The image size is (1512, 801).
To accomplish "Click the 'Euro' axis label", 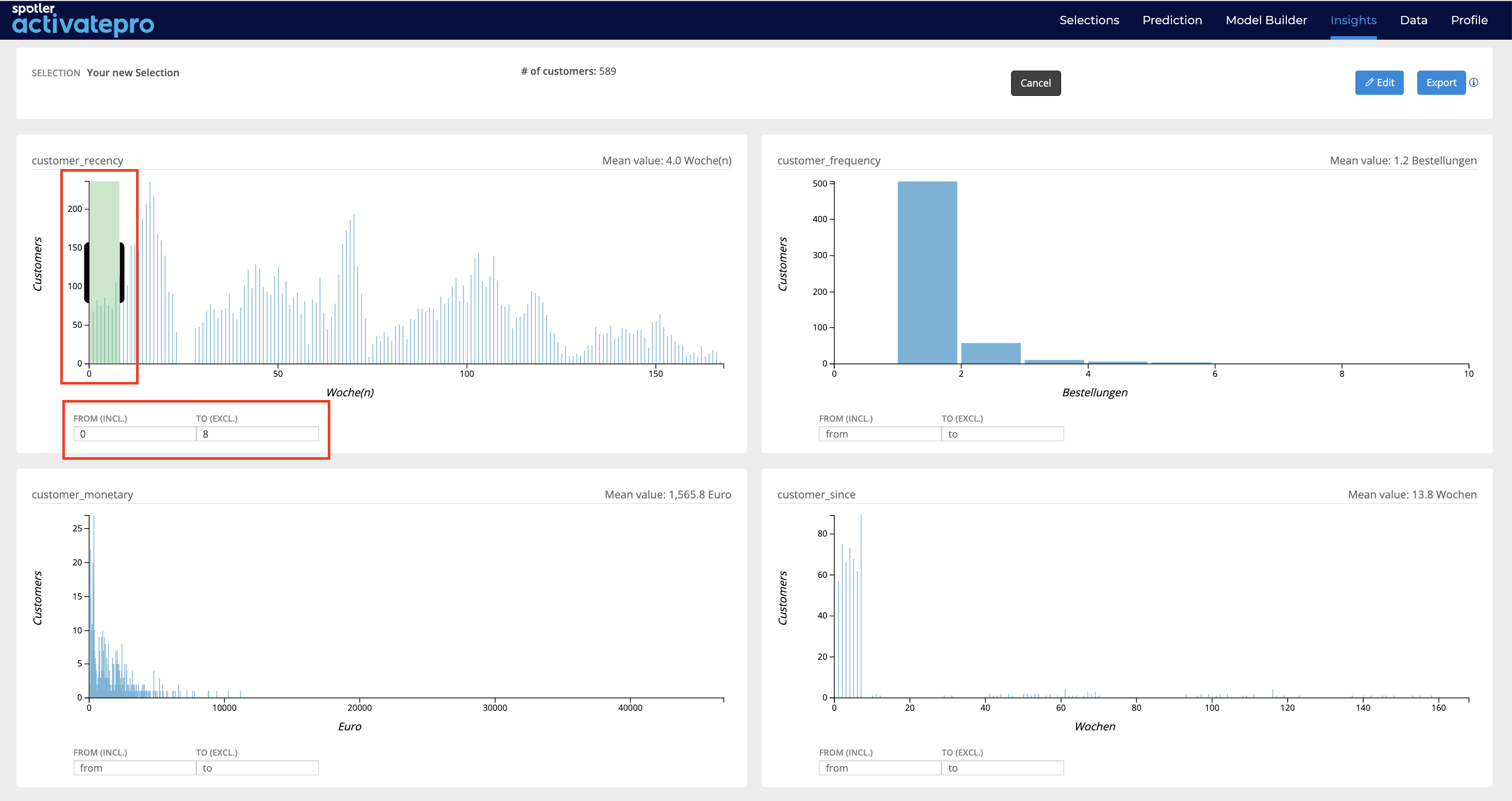I will pyautogui.click(x=350, y=726).
